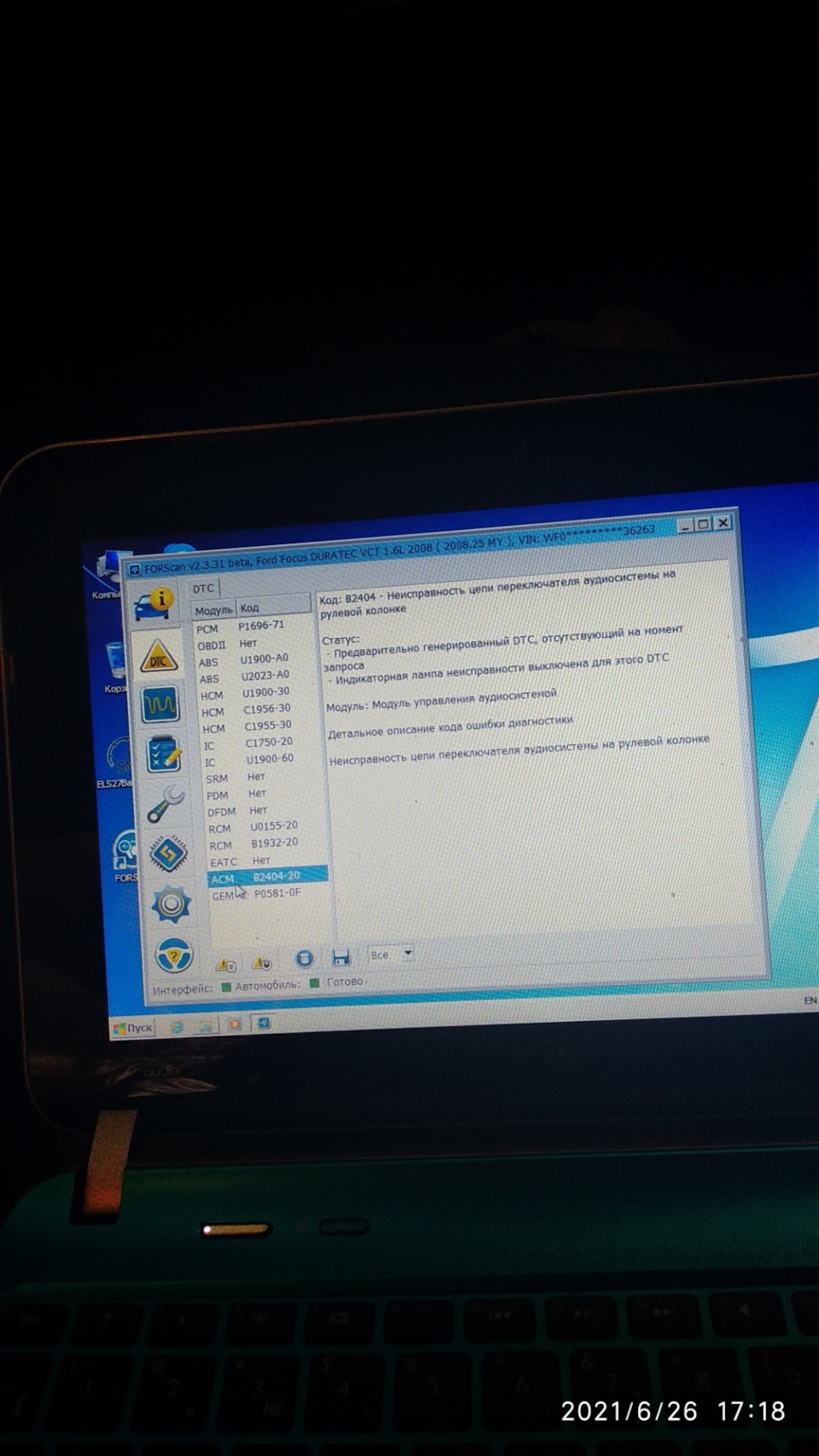Click the "Готово" status text
The width and height of the screenshot is (819, 1456).
[345, 982]
